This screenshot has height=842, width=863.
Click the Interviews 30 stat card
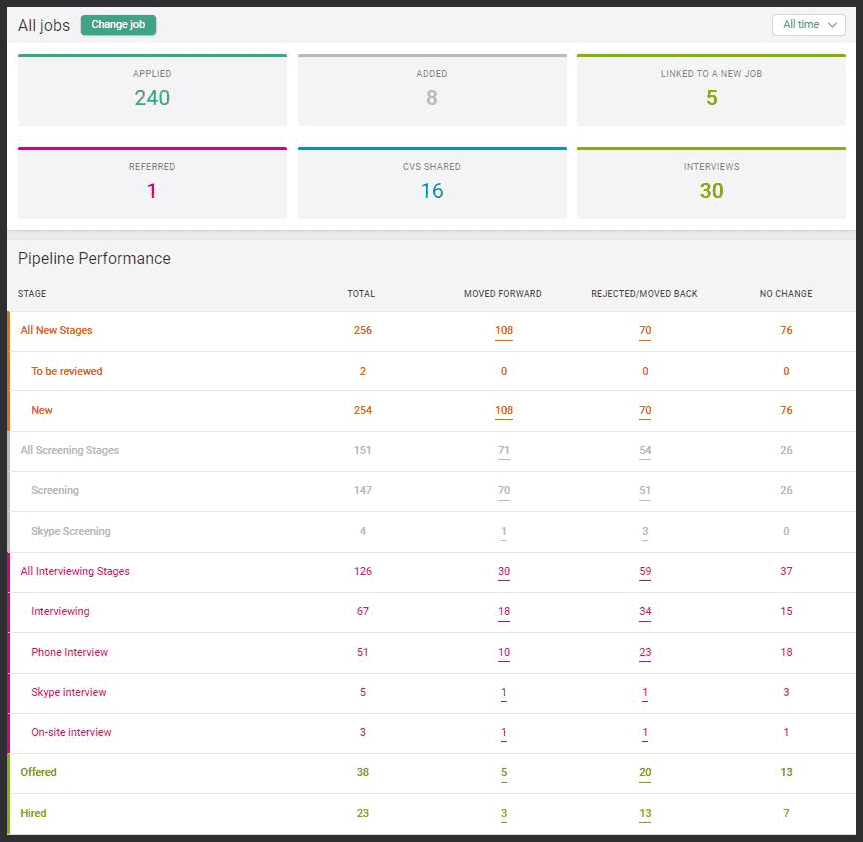tap(711, 183)
